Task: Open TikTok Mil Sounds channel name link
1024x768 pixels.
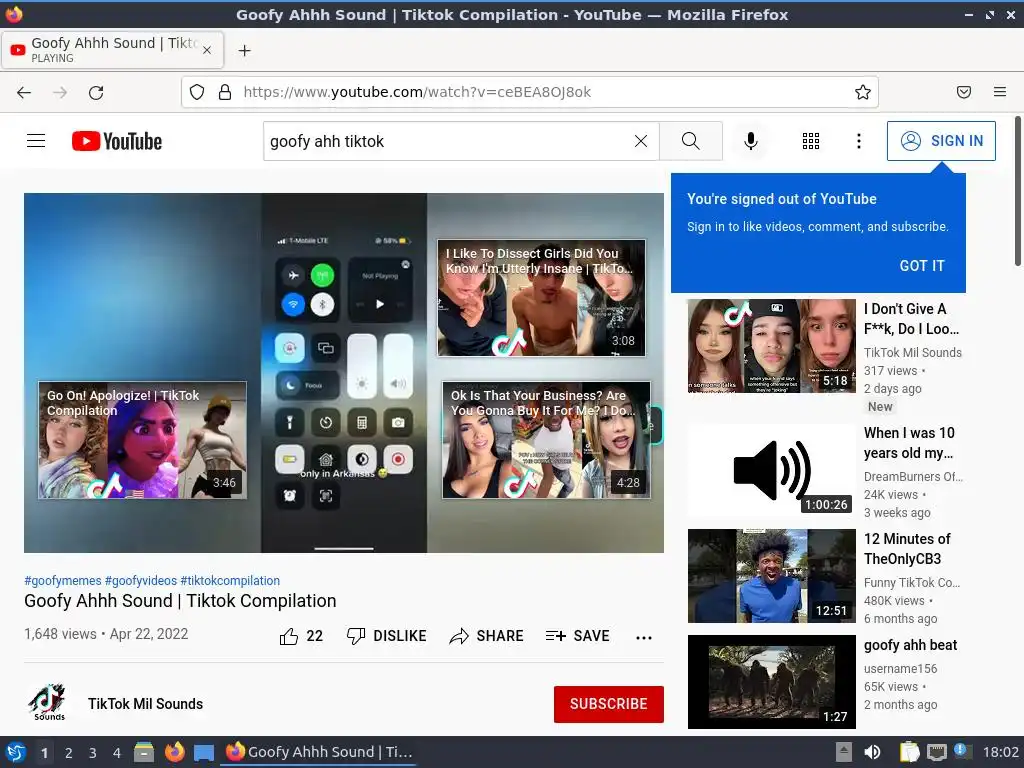Action: coord(146,704)
